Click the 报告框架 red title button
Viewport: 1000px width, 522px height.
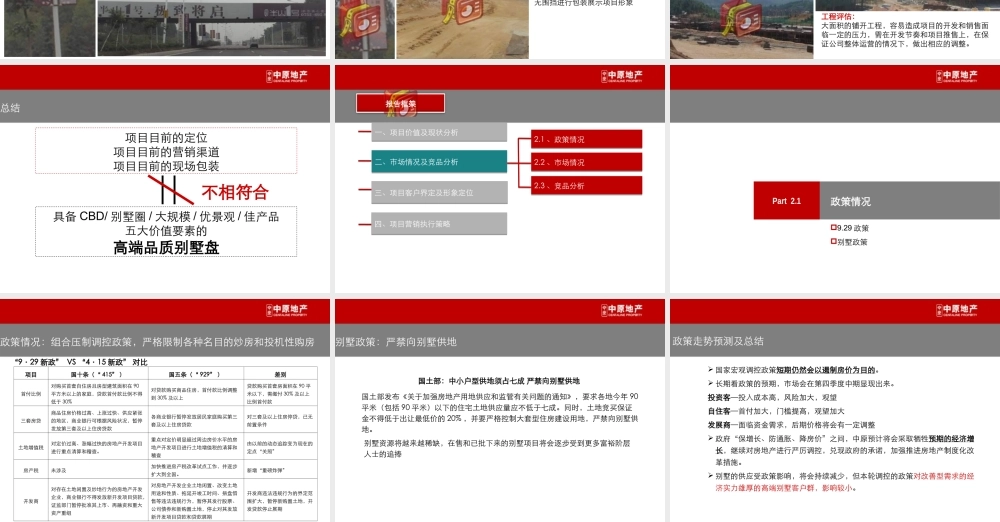point(386,103)
